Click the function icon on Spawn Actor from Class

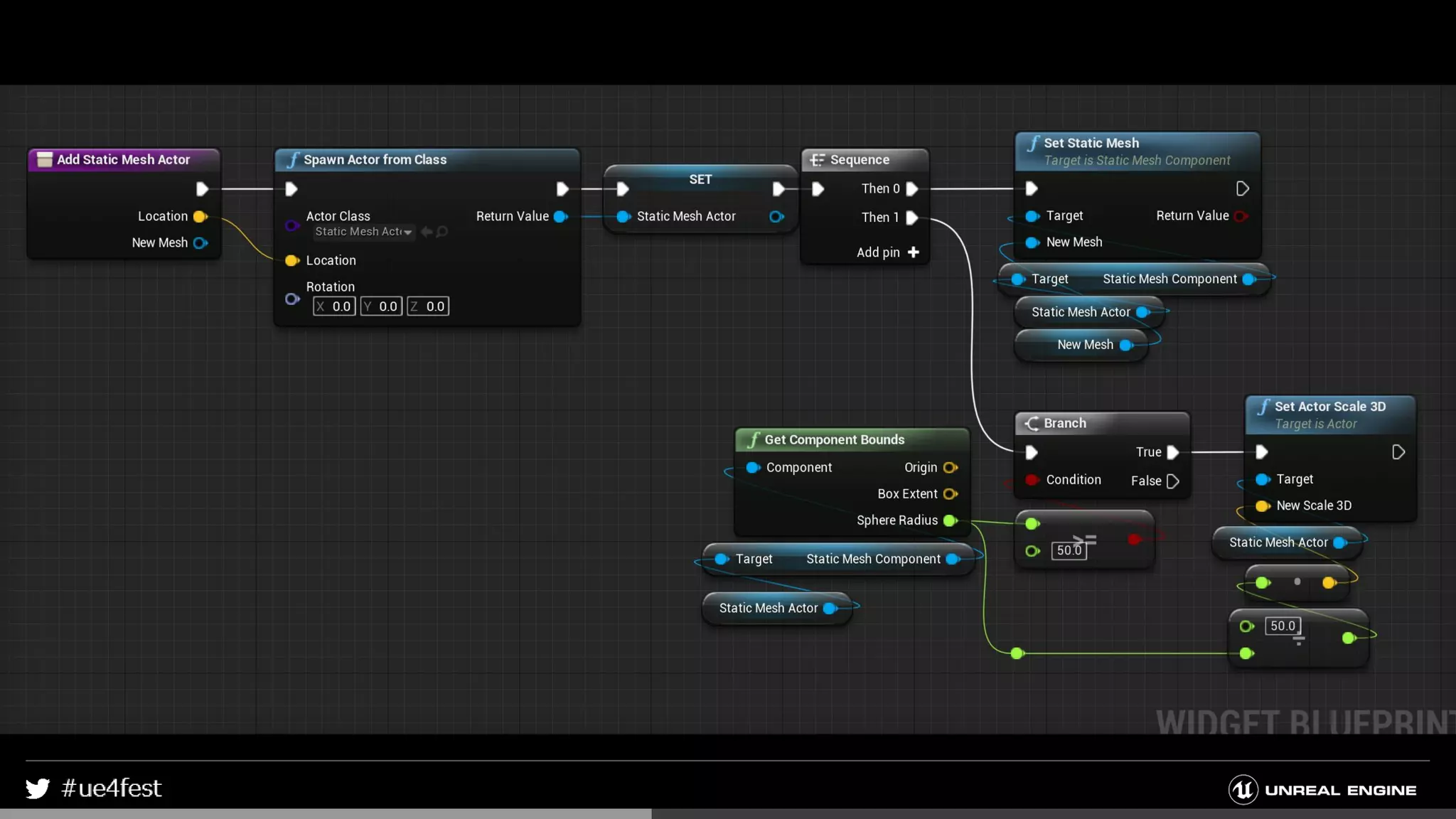tap(291, 160)
